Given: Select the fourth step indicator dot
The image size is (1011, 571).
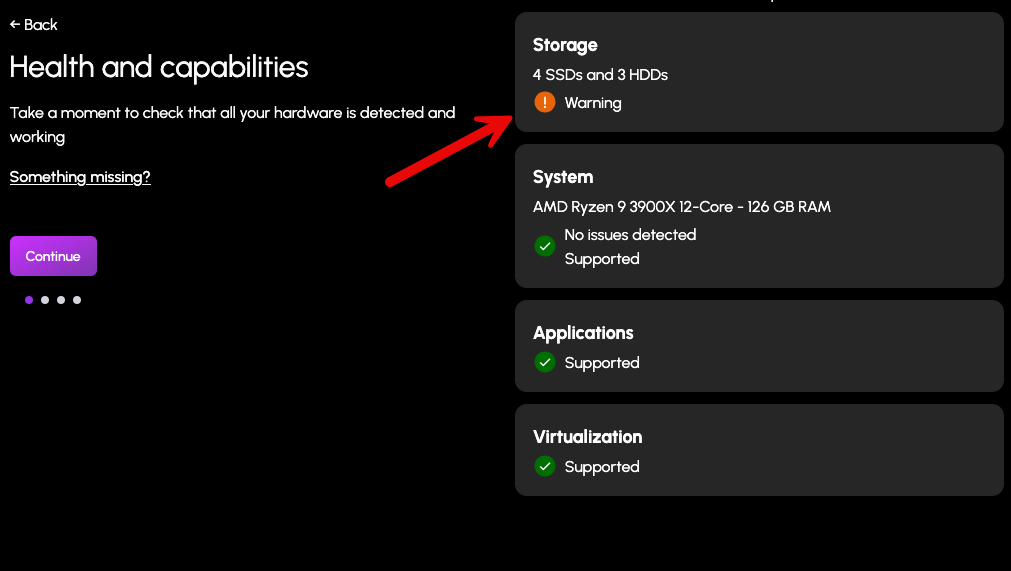Looking at the screenshot, I should [x=77, y=299].
